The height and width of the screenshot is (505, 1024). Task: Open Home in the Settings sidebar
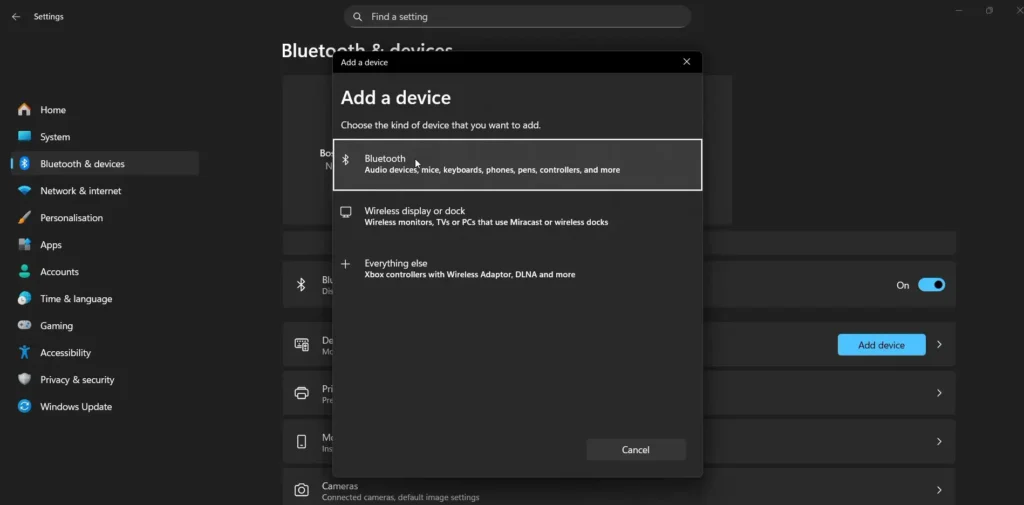coord(105,110)
